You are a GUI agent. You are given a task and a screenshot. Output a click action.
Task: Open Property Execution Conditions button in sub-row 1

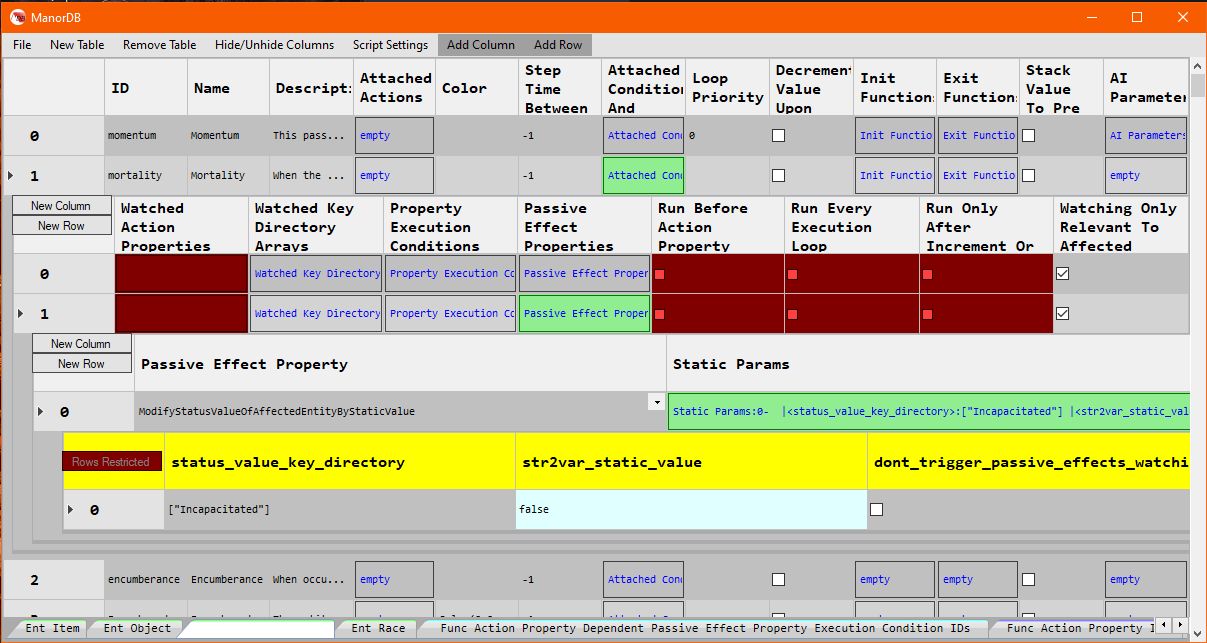[450, 313]
